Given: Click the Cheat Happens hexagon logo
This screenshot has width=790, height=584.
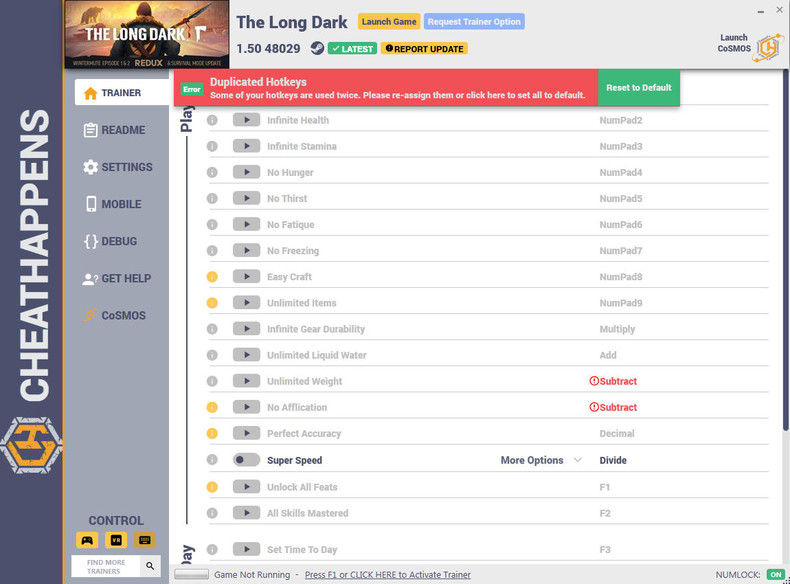Looking at the screenshot, I should [x=31, y=445].
